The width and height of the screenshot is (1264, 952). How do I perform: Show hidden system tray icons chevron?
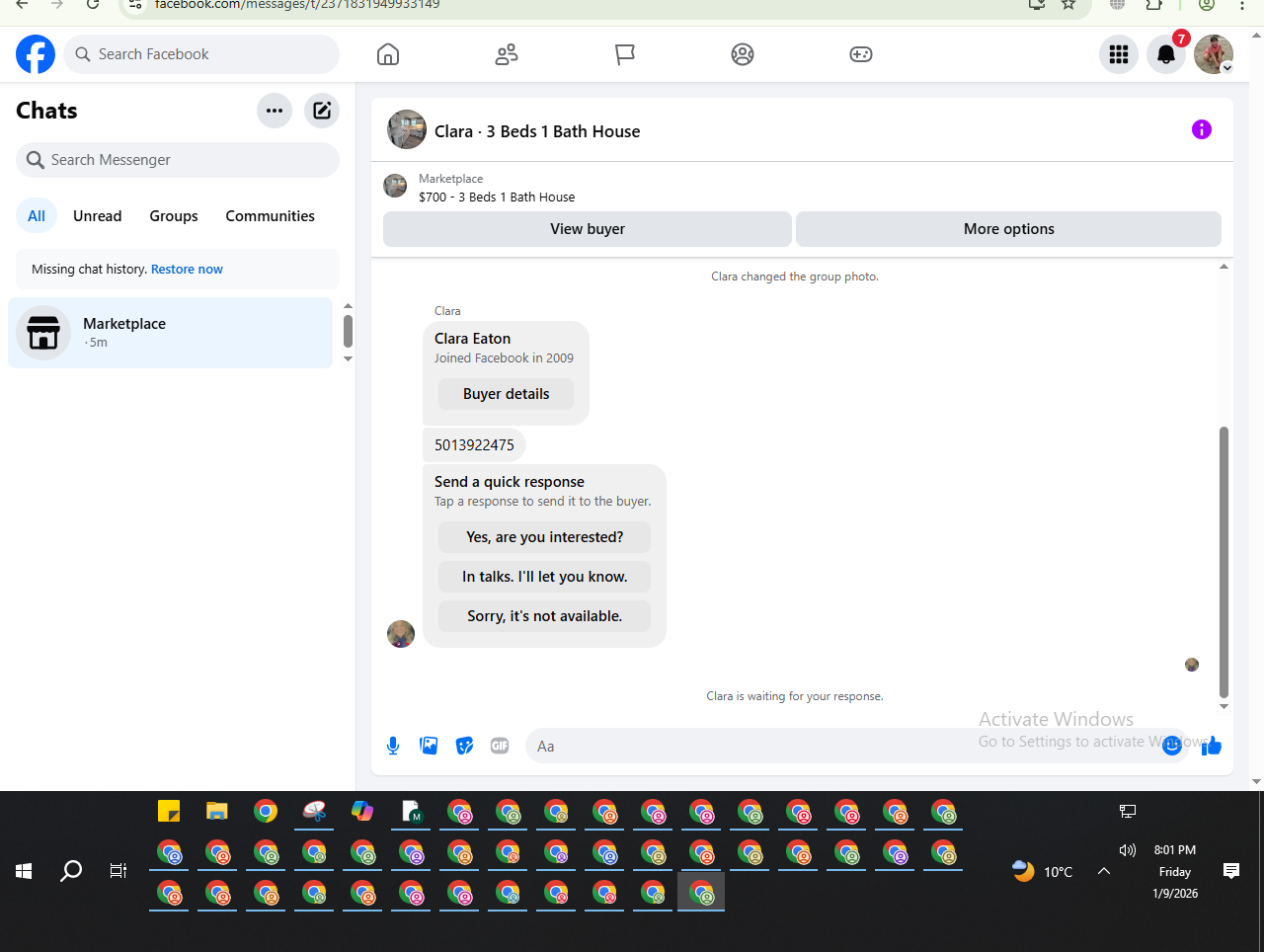pyautogui.click(x=1104, y=871)
